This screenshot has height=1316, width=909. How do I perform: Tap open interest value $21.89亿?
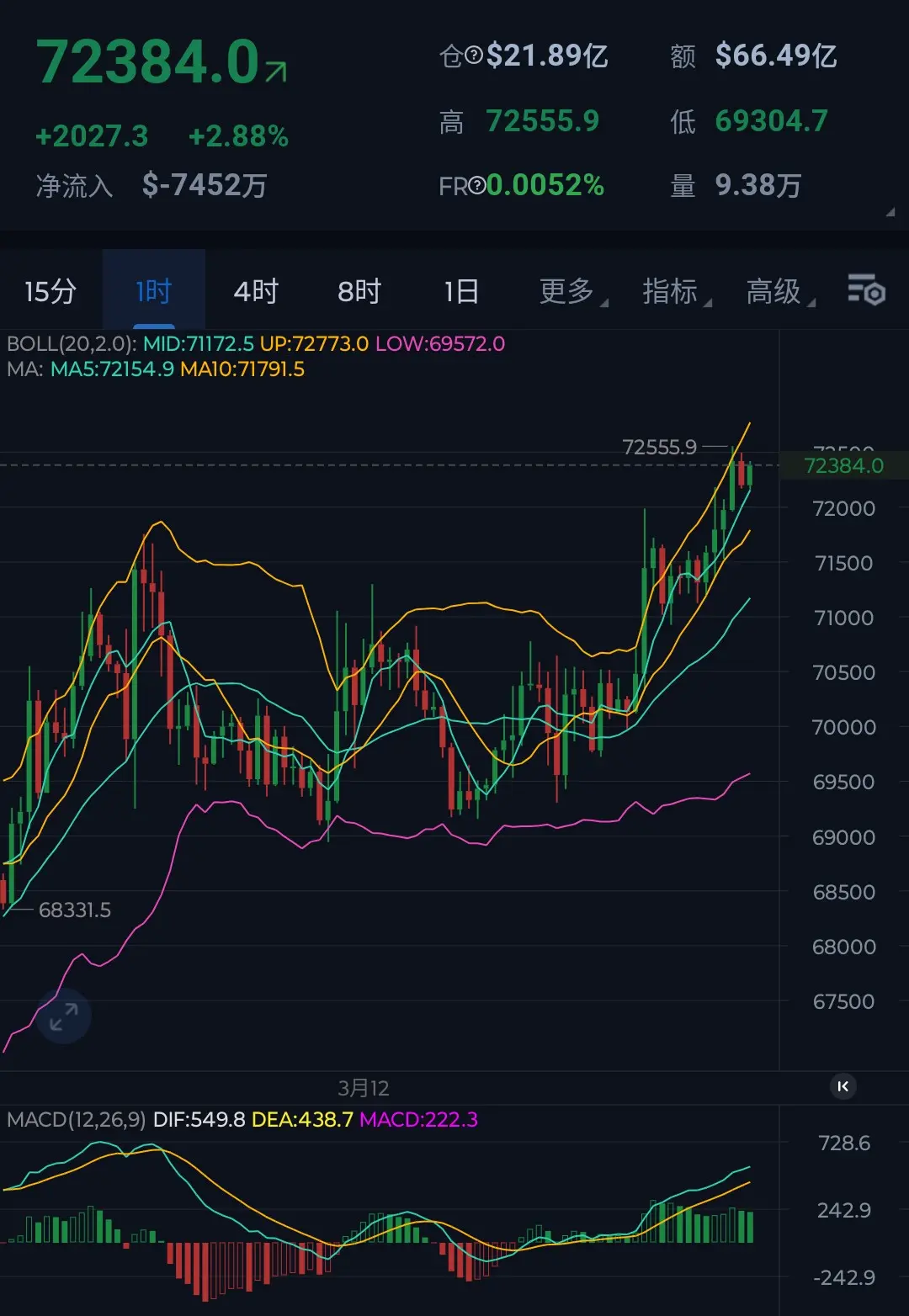[x=547, y=56]
